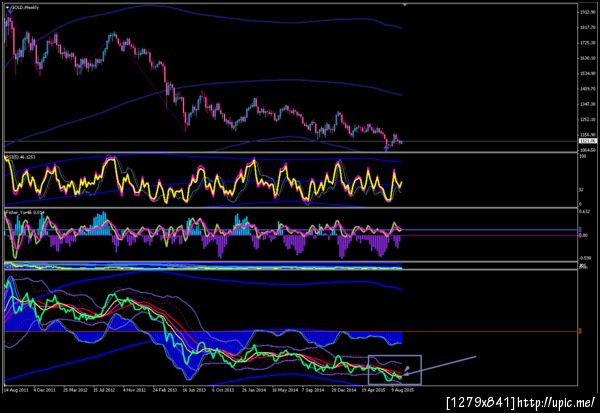Click the 7 Sep 2014 date label
Screen dimensions: 600x413
pos(313,390)
